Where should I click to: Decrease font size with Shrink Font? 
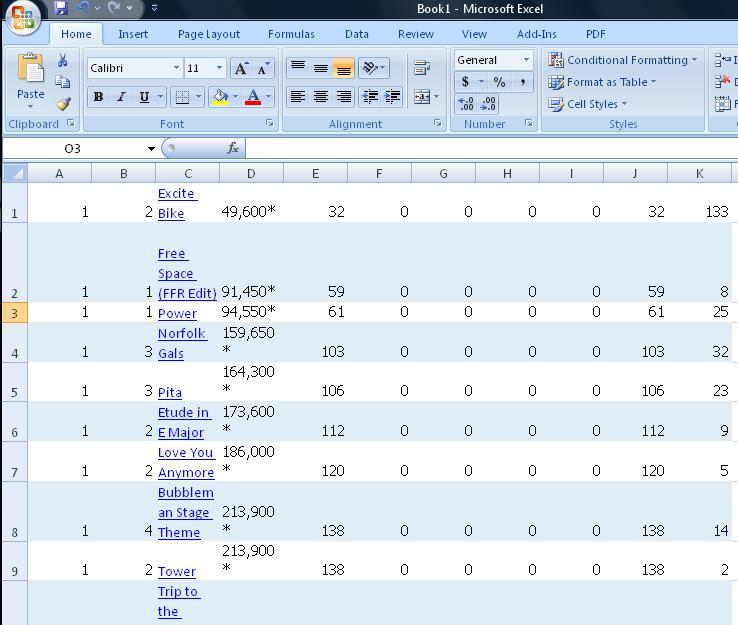[263, 68]
